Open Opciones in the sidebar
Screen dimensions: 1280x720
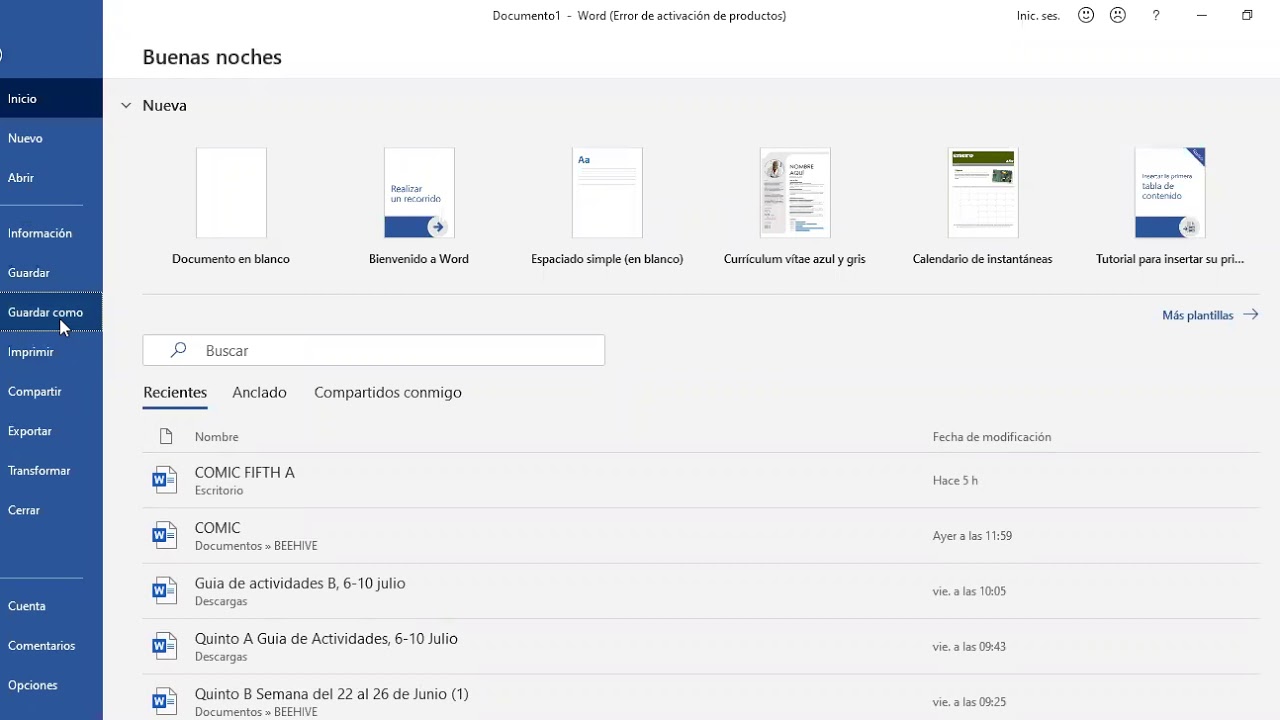[51, 685]
